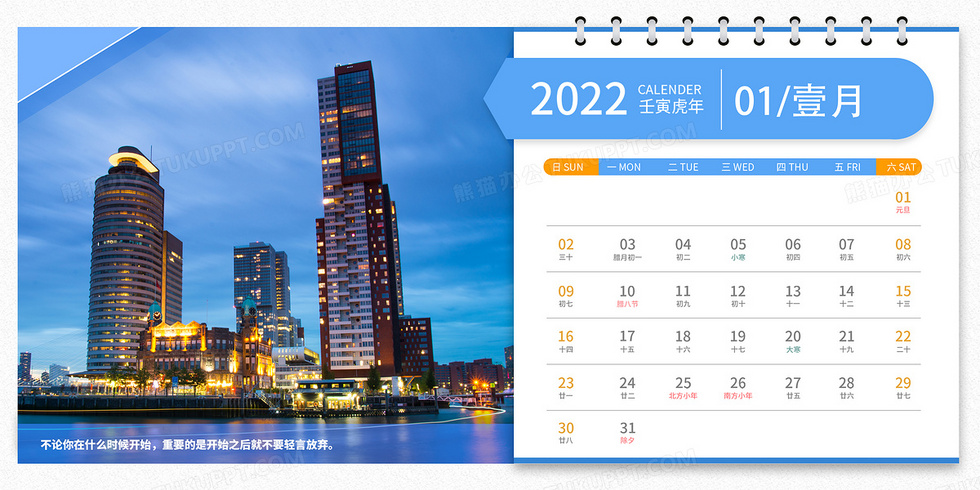
Task: Click the 2022 year heading
Action: click(578, 99)
